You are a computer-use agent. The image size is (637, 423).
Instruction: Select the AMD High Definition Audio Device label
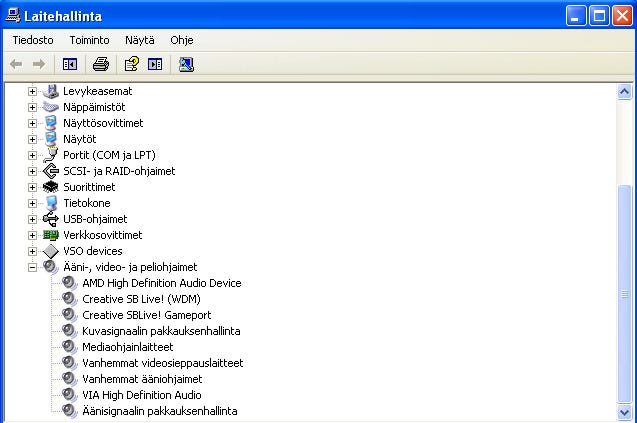point(162,283)
